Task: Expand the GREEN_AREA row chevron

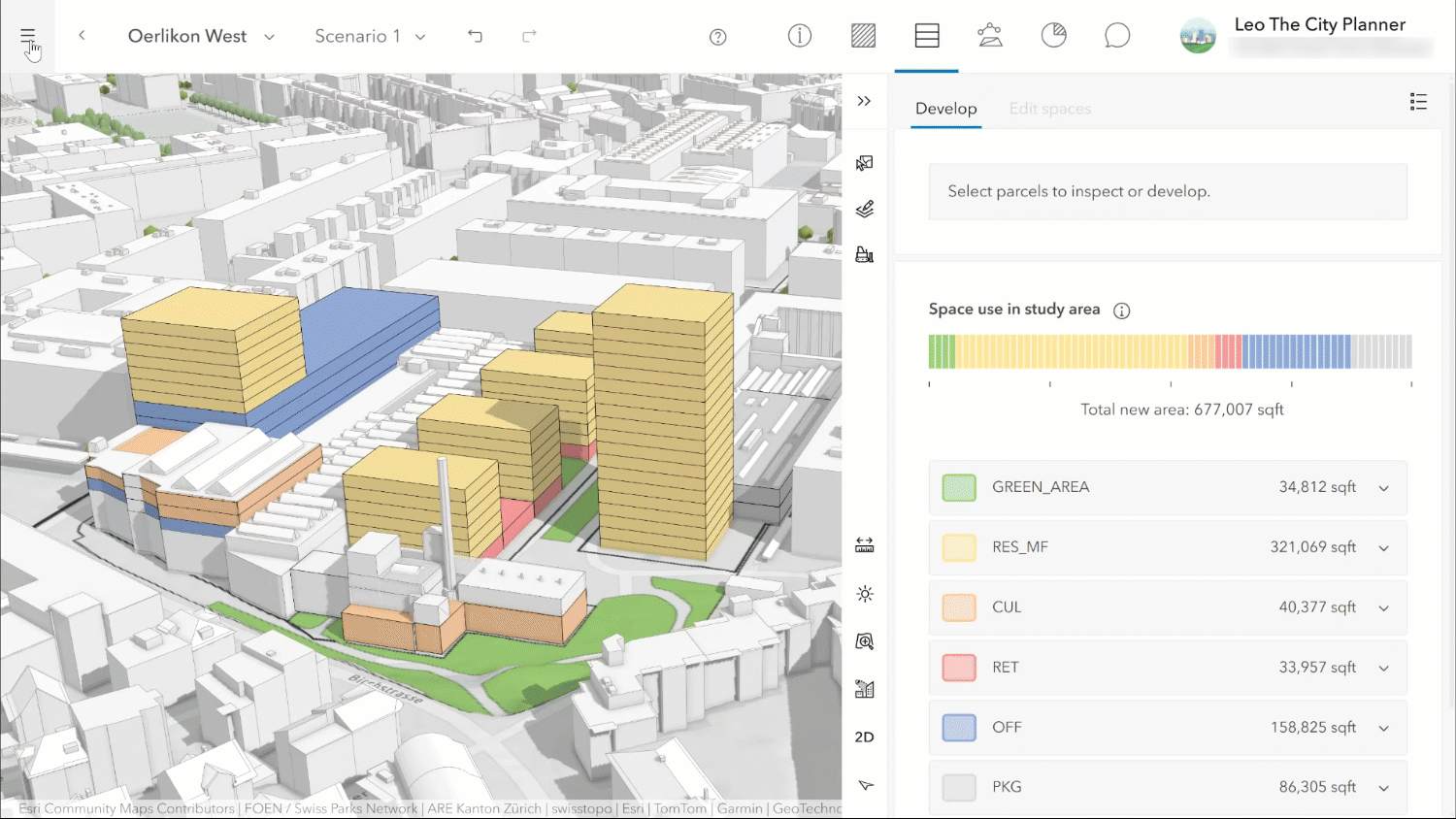Action: pyautogui.click(x=1382, y=487)
